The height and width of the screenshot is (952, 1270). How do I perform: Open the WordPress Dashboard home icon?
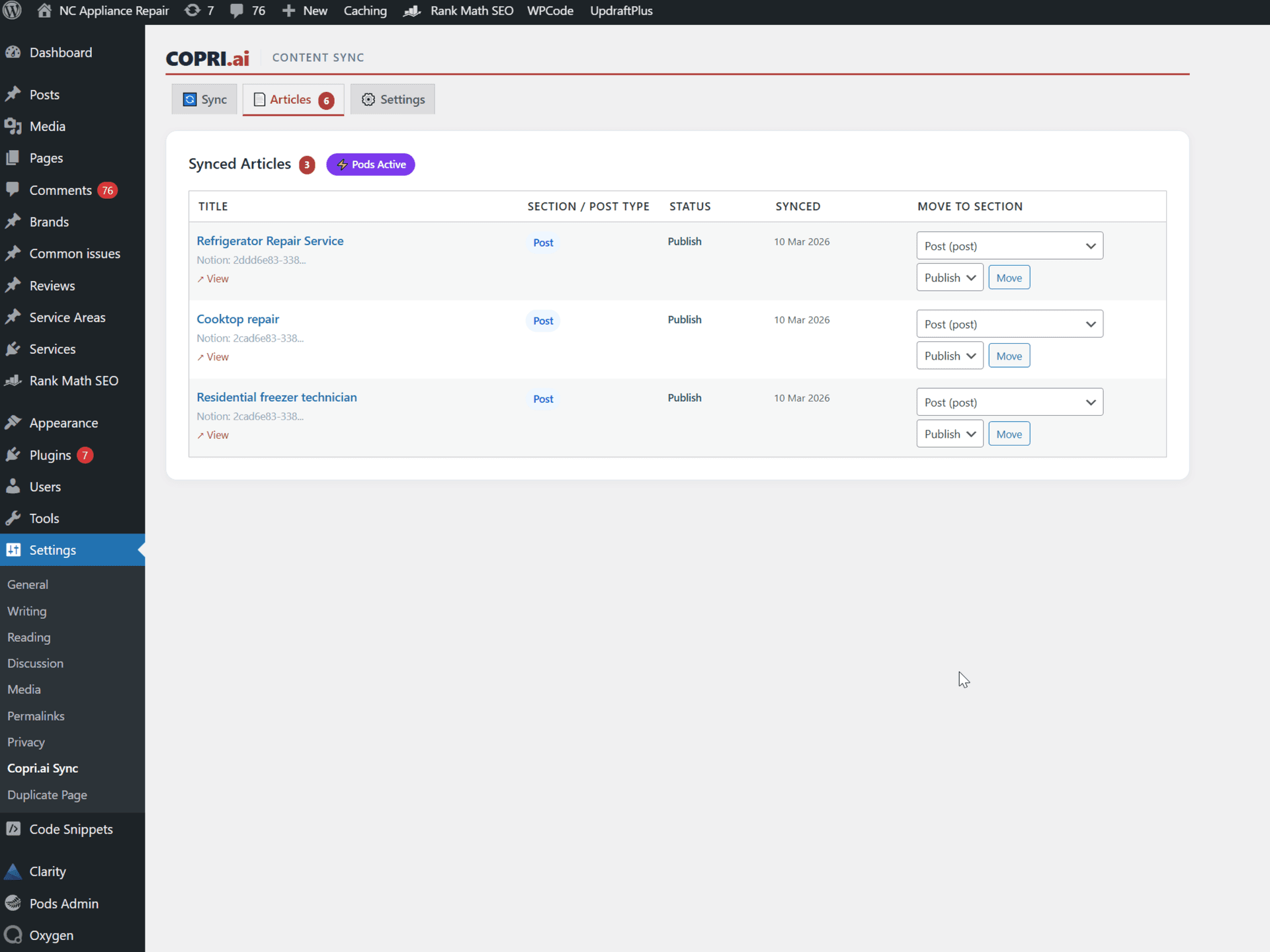(44, 11)
